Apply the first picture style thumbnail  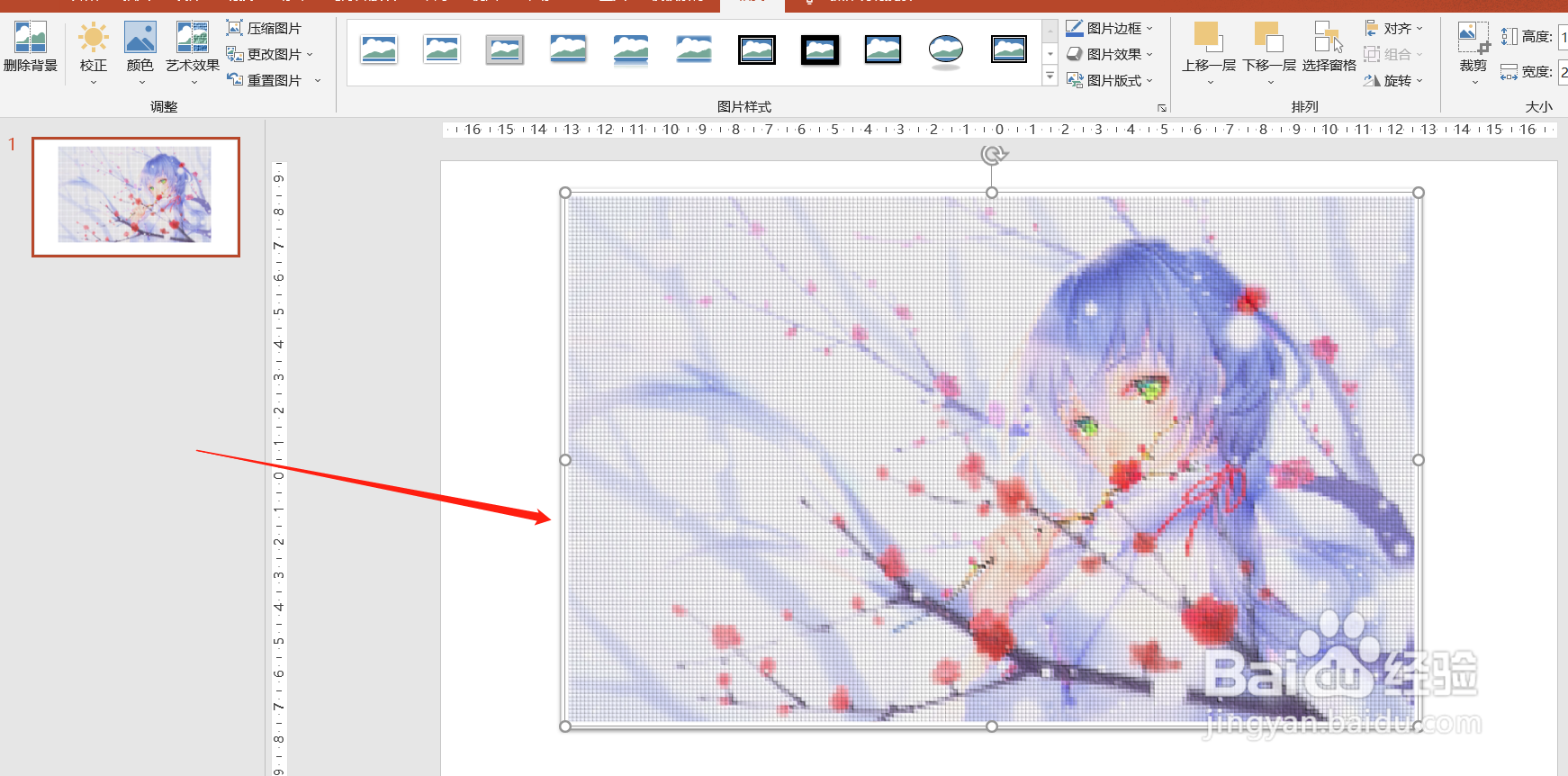(x=379, y=50)
